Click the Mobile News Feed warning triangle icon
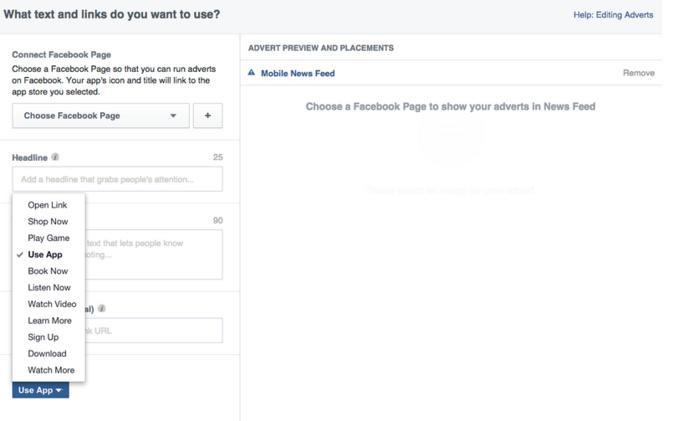Image resolution: width=673 pixels, height=421 pixels. point(252,73)
